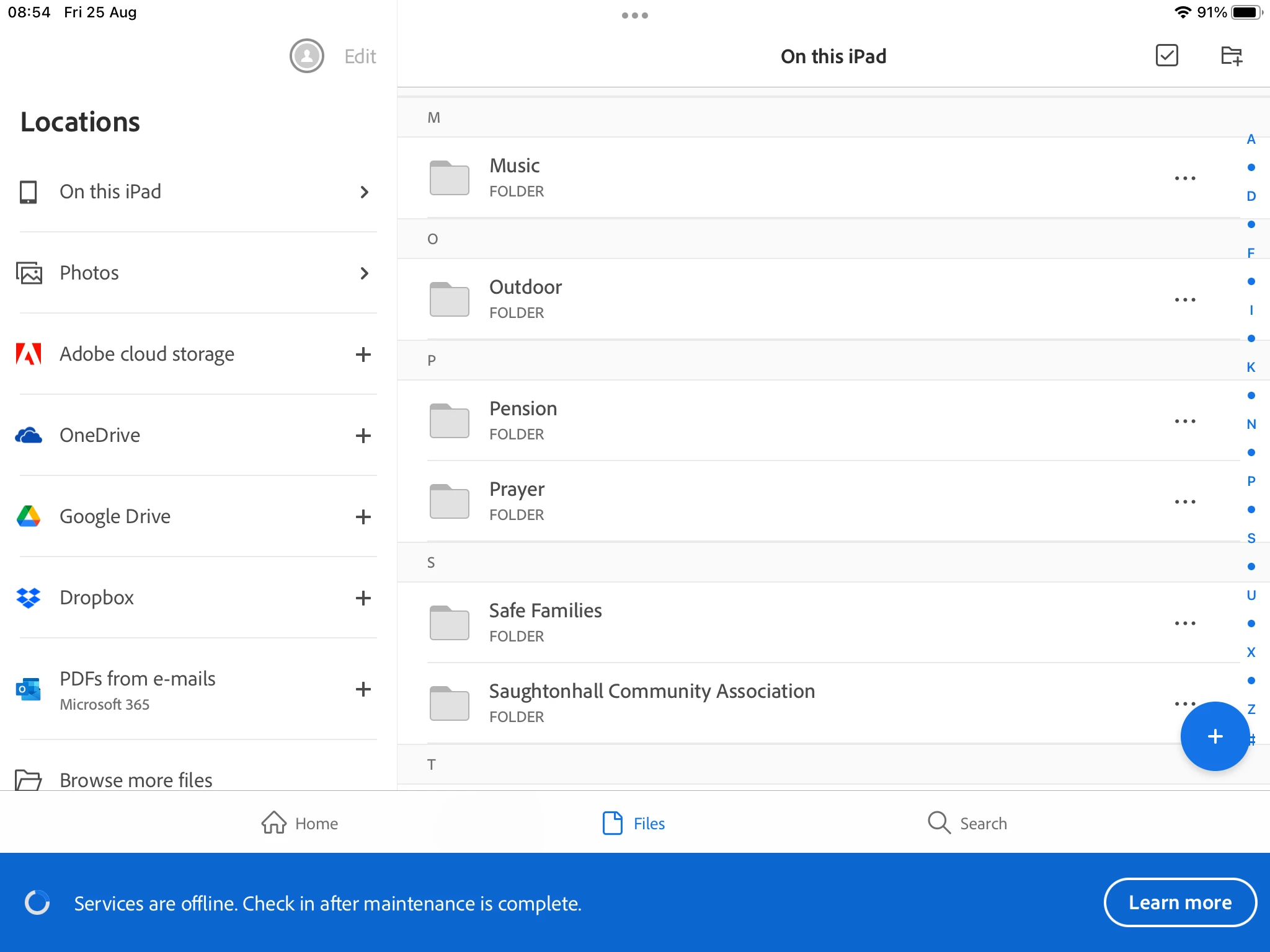
Task: Open the three-dot multitasking menu at top
Action: point(634,15)
